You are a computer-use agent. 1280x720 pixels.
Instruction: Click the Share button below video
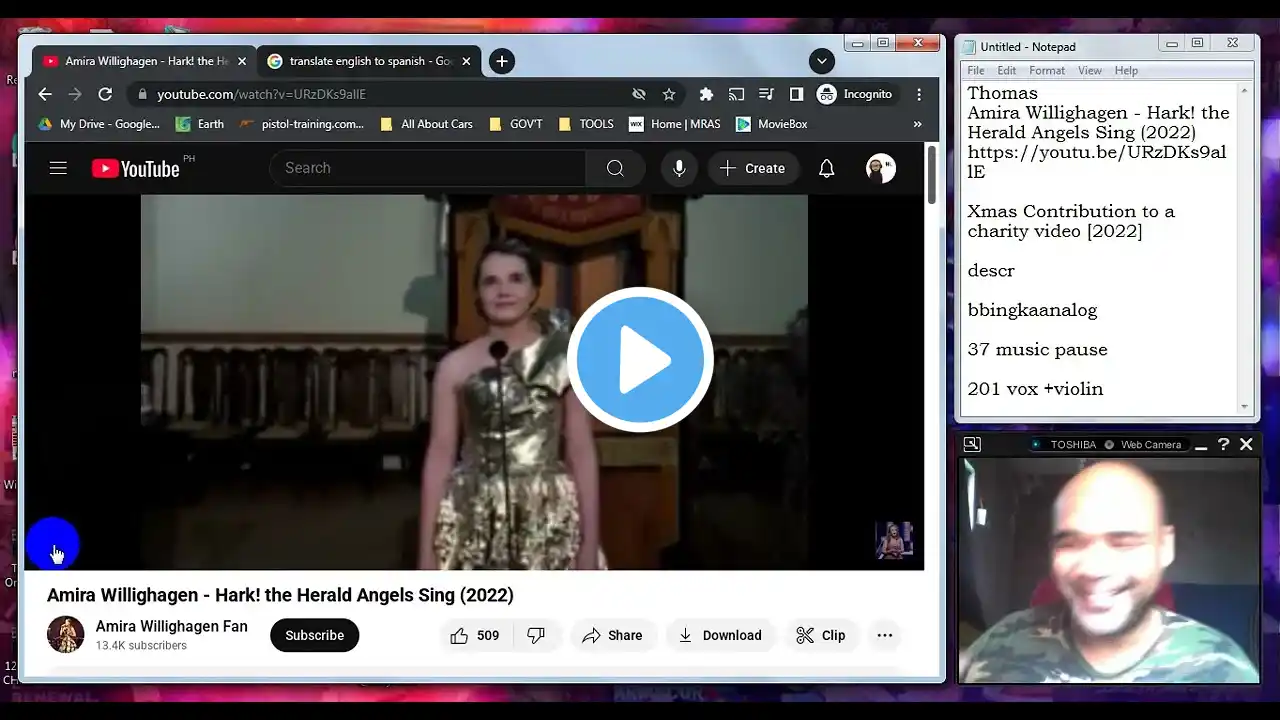[612, 635]
